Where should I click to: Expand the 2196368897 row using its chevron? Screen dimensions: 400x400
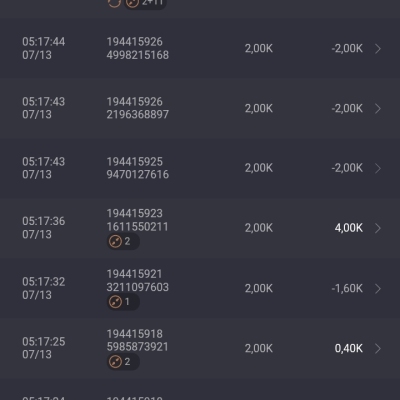pos(378,108)
